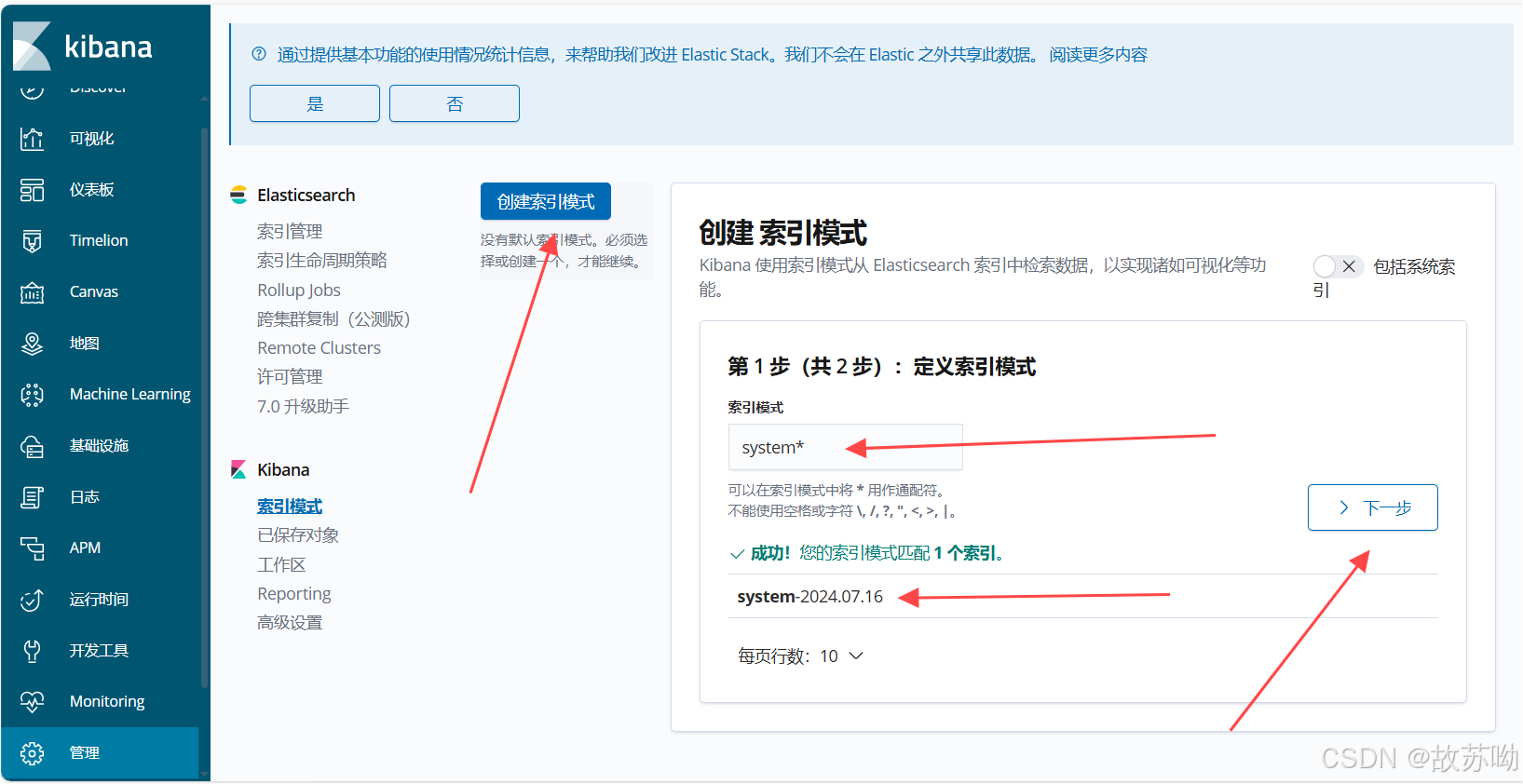The image size is (1523, 784).
Task: Open the 跨集群复制 (公测版) link
Action: [333, 319]
